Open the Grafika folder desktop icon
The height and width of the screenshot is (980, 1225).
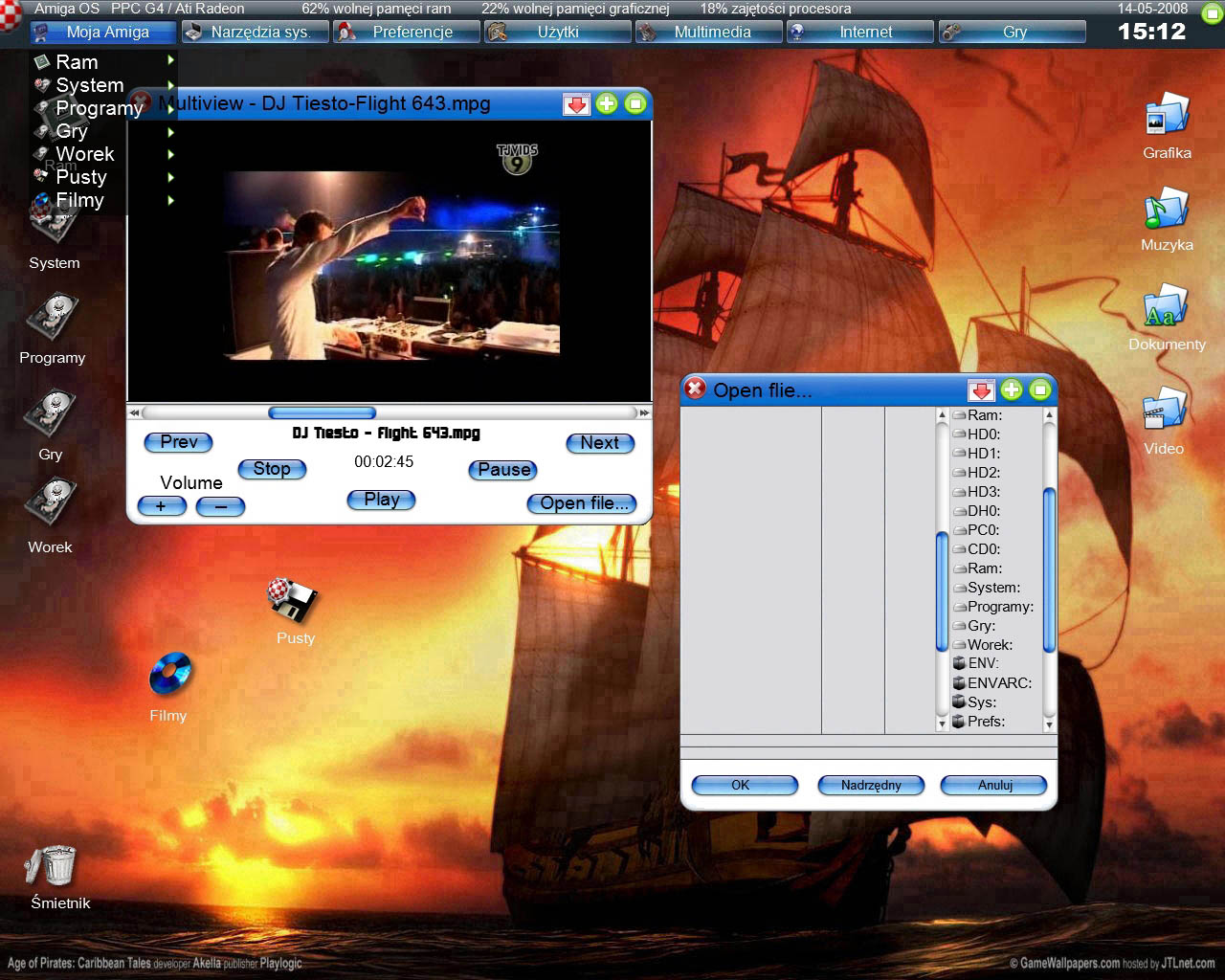click(1167, 116)
